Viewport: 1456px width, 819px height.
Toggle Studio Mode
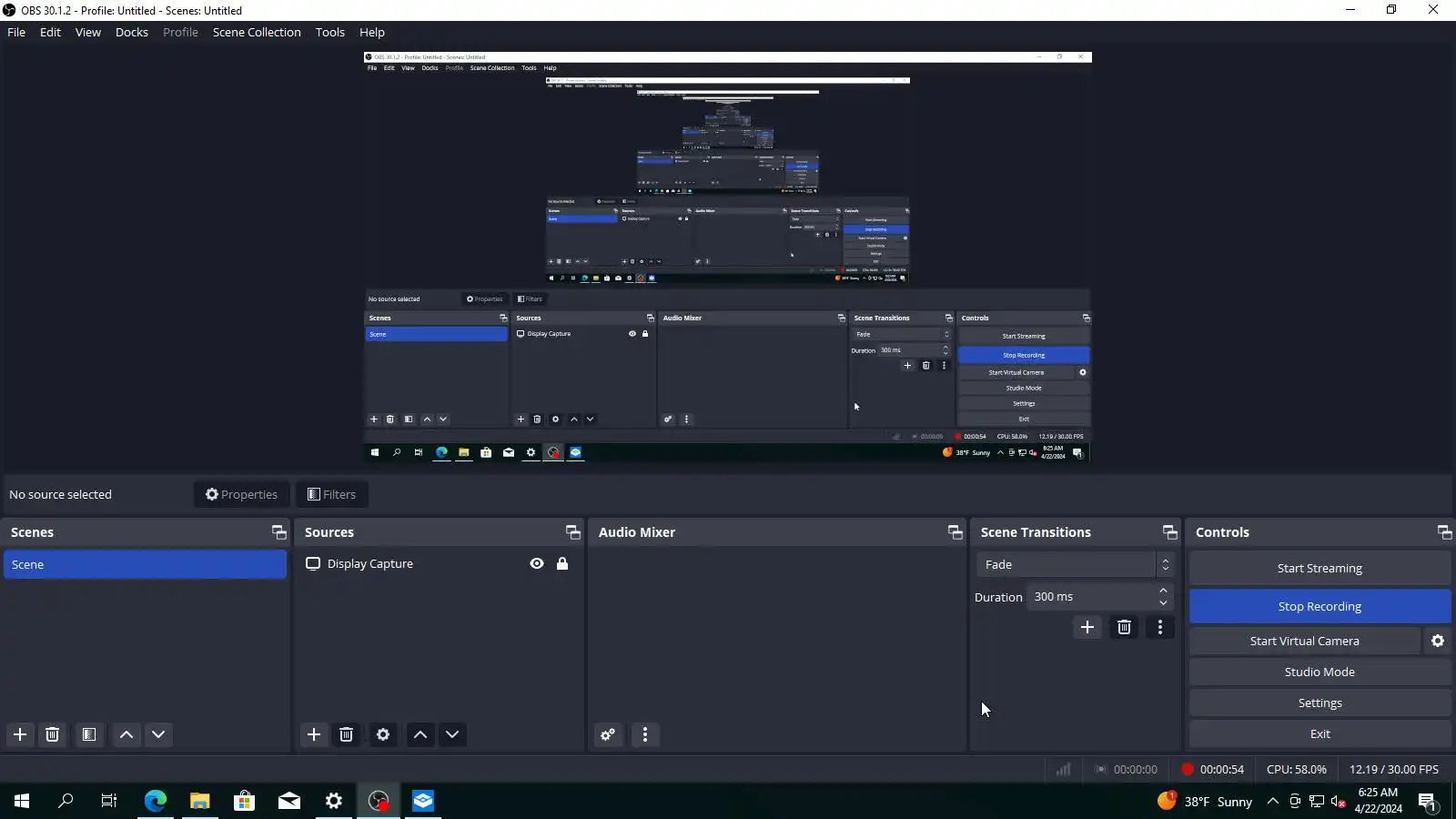click(1319, 672)
